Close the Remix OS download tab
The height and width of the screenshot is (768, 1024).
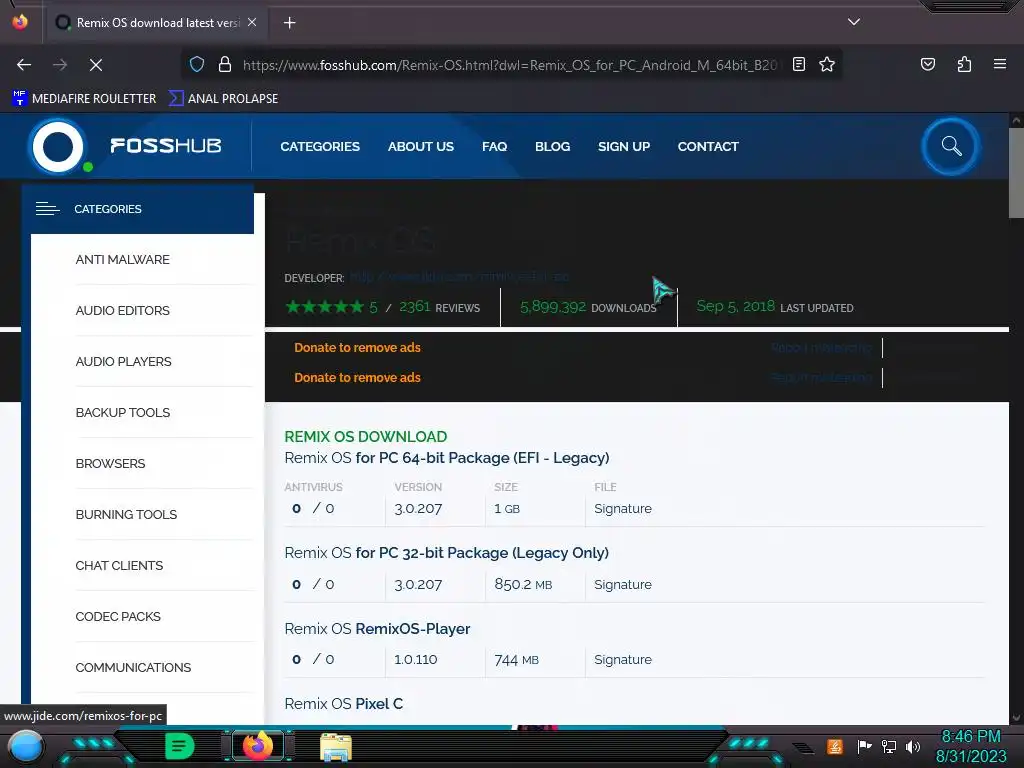pos(252,22)
